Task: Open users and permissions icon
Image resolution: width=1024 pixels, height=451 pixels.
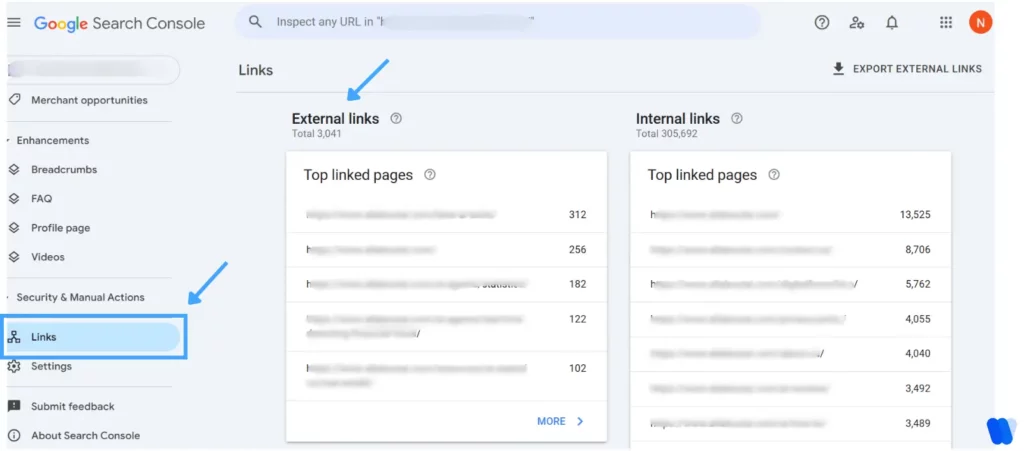Action: click(857, 23)
